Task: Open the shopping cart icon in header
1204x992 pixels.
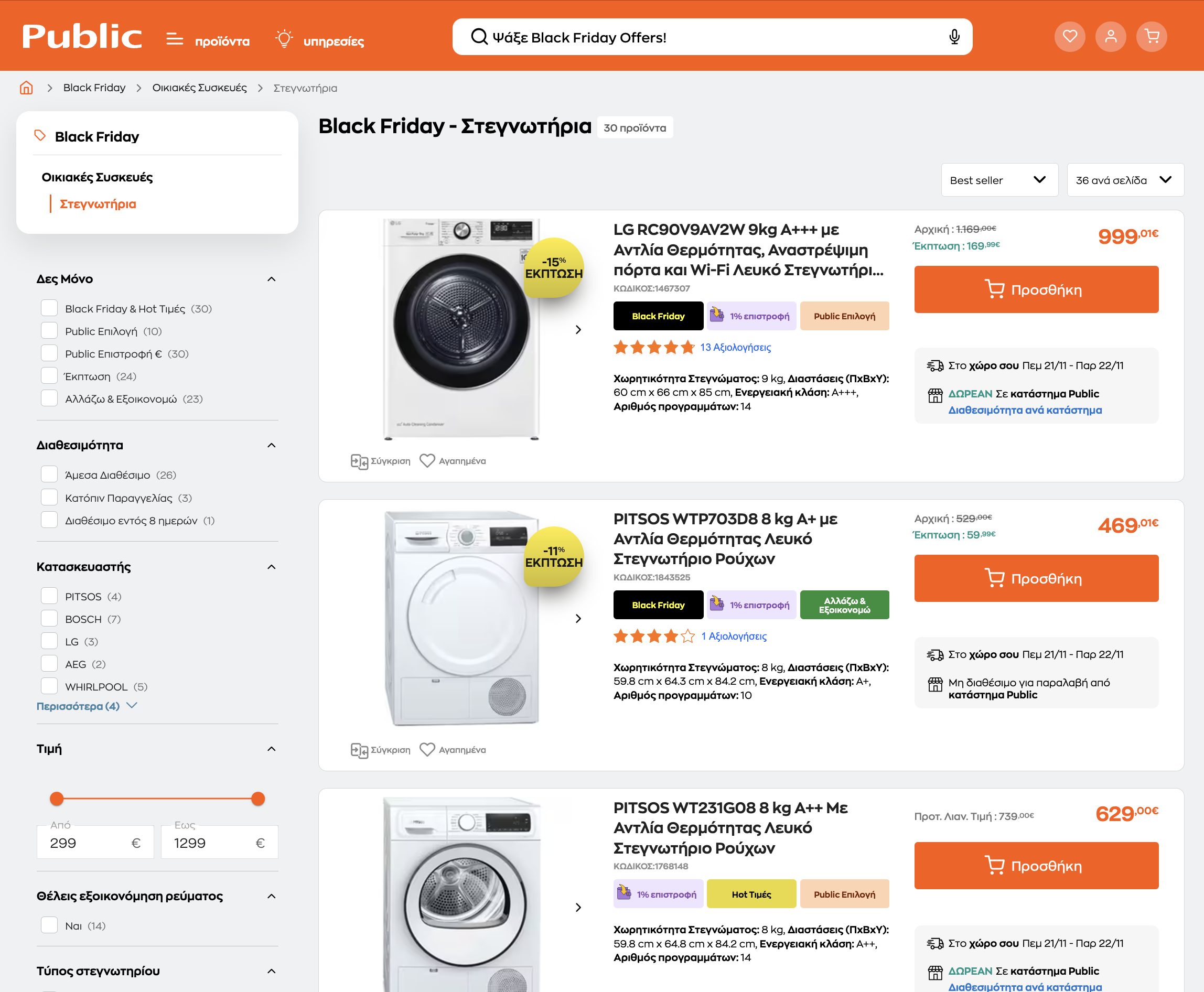Action: (1152, 37)
